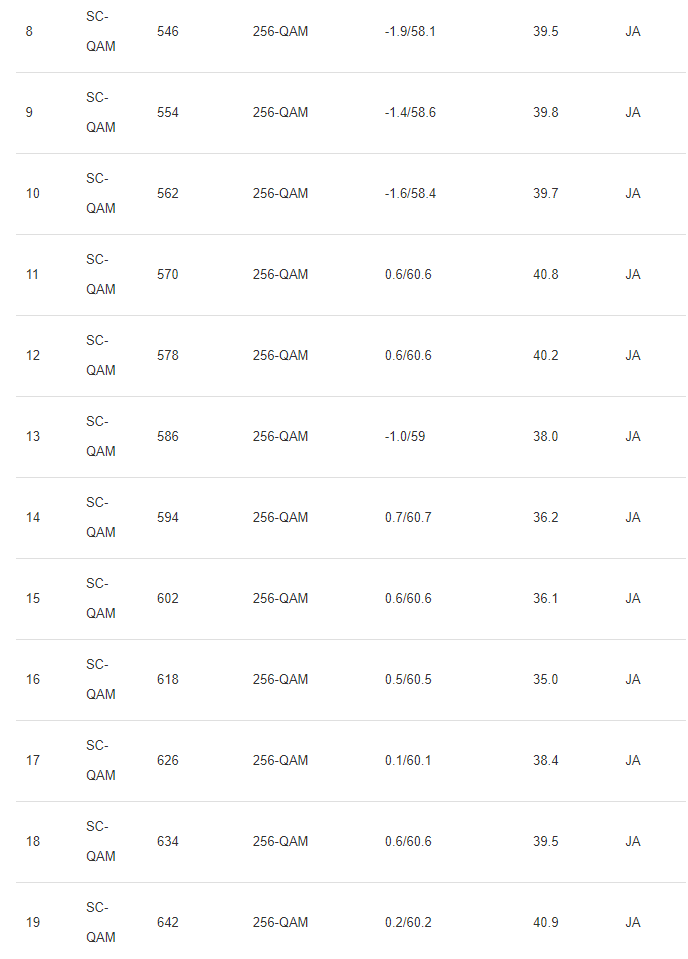
Task: Select the 36.1 MER value
Action: tap(546, 599)
